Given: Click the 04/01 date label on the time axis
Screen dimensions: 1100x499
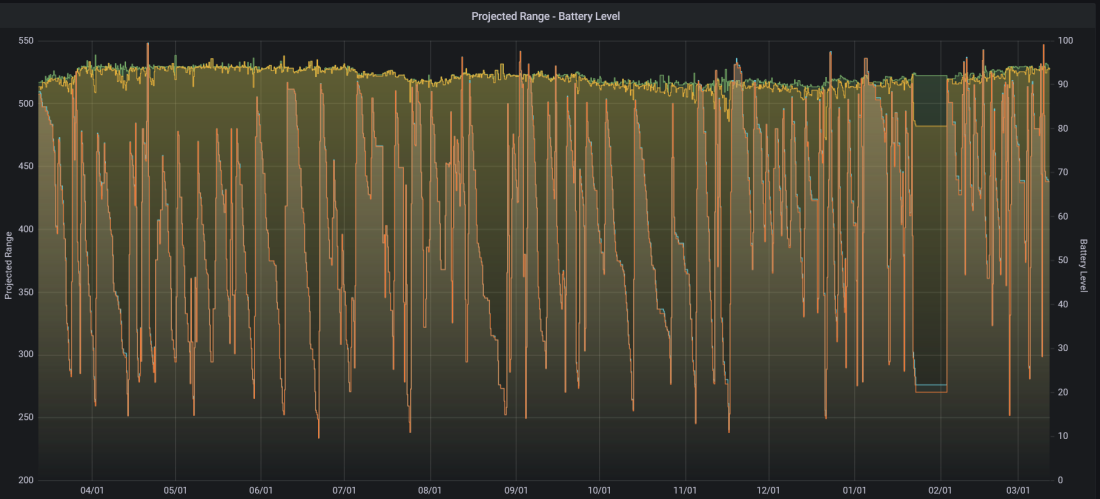Looking at the screenshot, I should pos(92,491).
